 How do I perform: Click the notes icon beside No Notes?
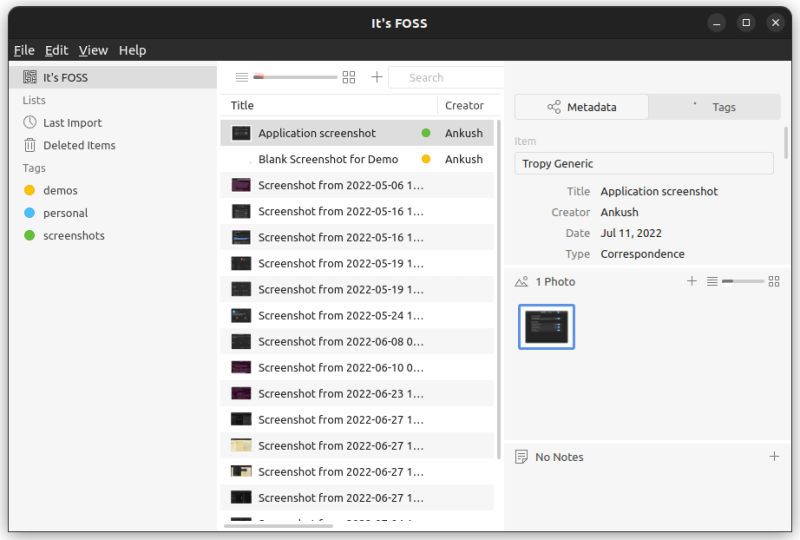[521, 457]
